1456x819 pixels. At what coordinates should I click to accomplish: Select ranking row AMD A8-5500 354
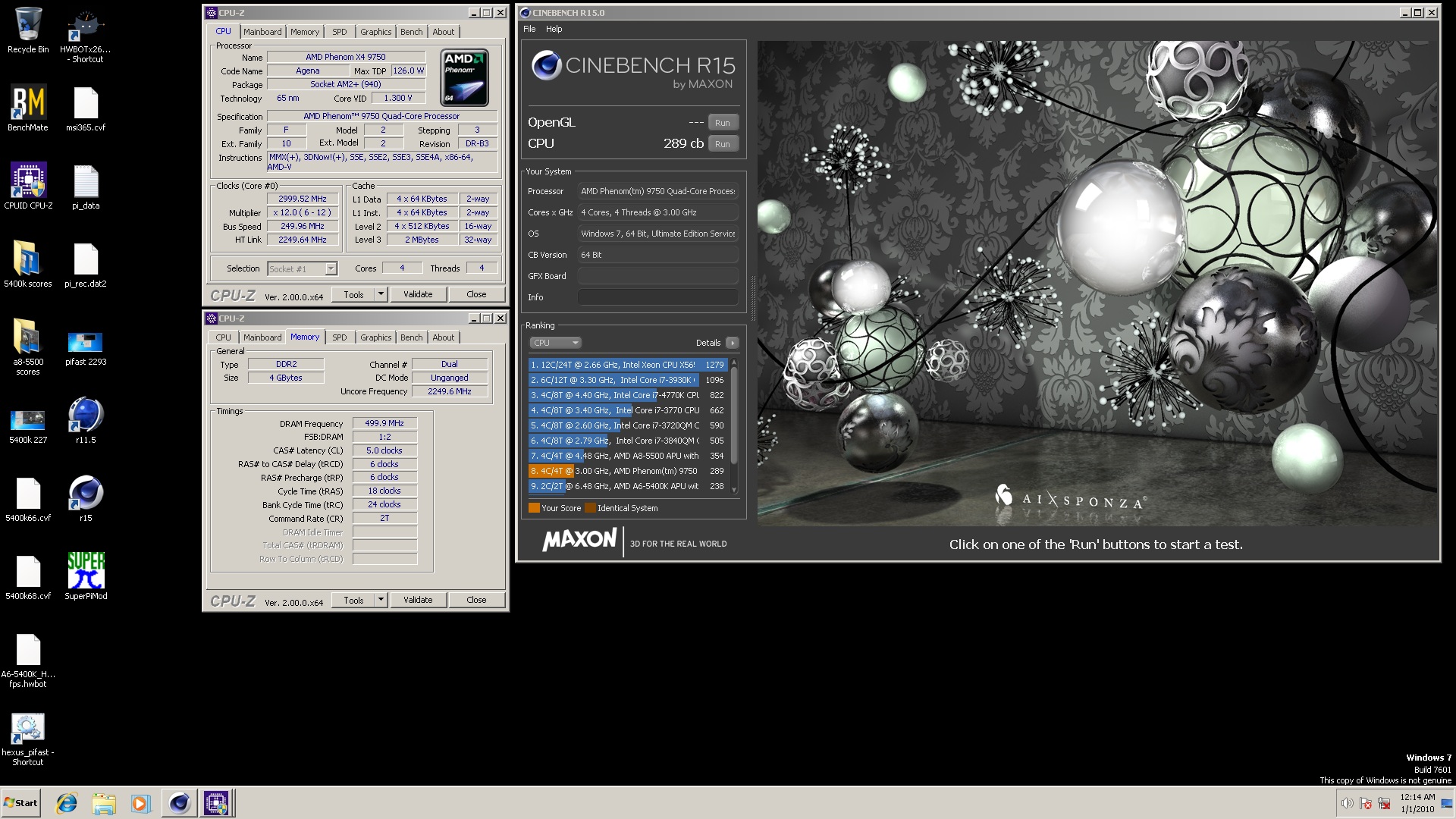pyautogui.click(x=627, y=456)
